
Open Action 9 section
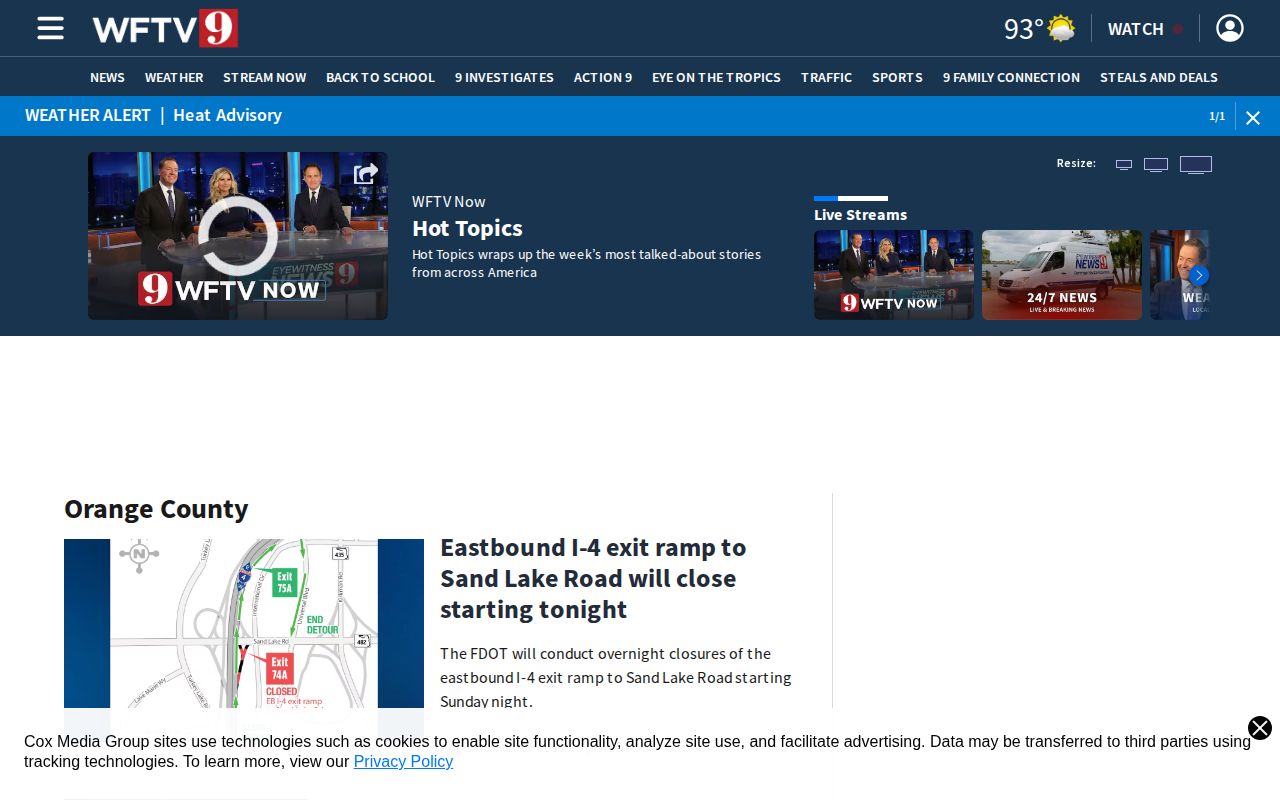(x=603, y=77)
